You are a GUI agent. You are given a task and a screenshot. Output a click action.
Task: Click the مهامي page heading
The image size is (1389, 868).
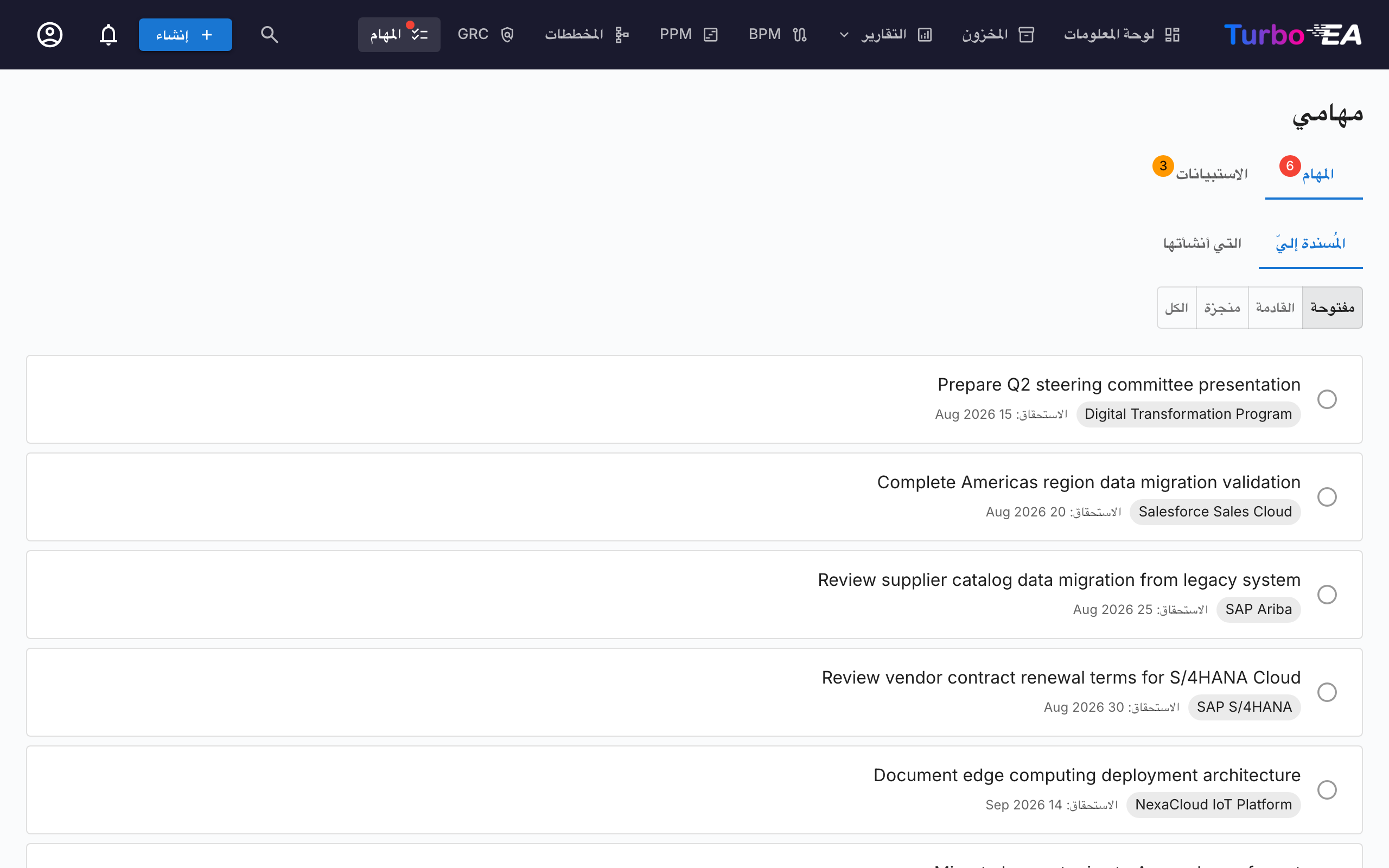tap(1327, 115)
